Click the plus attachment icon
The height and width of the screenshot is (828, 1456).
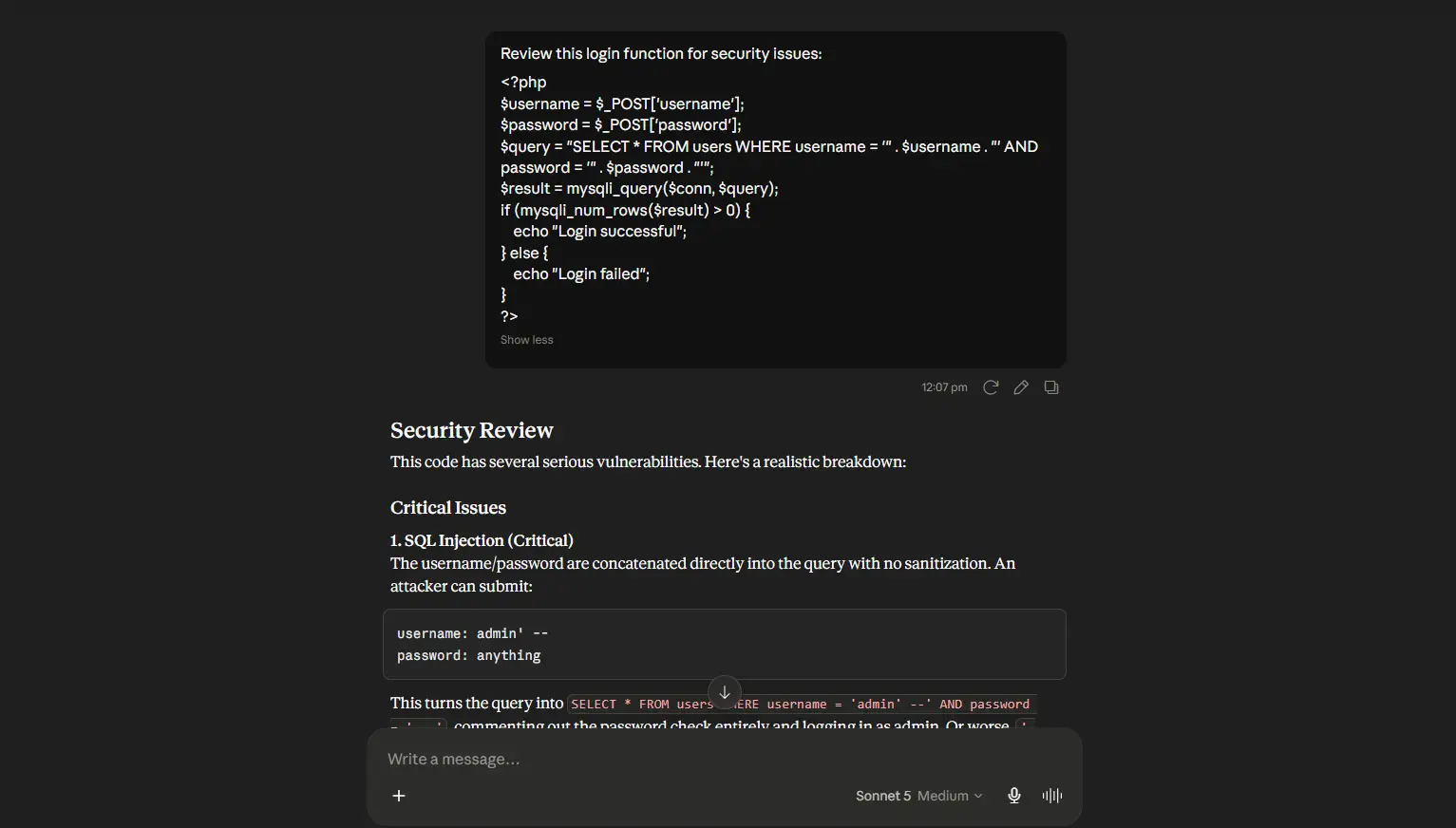[x=399, y=796]
